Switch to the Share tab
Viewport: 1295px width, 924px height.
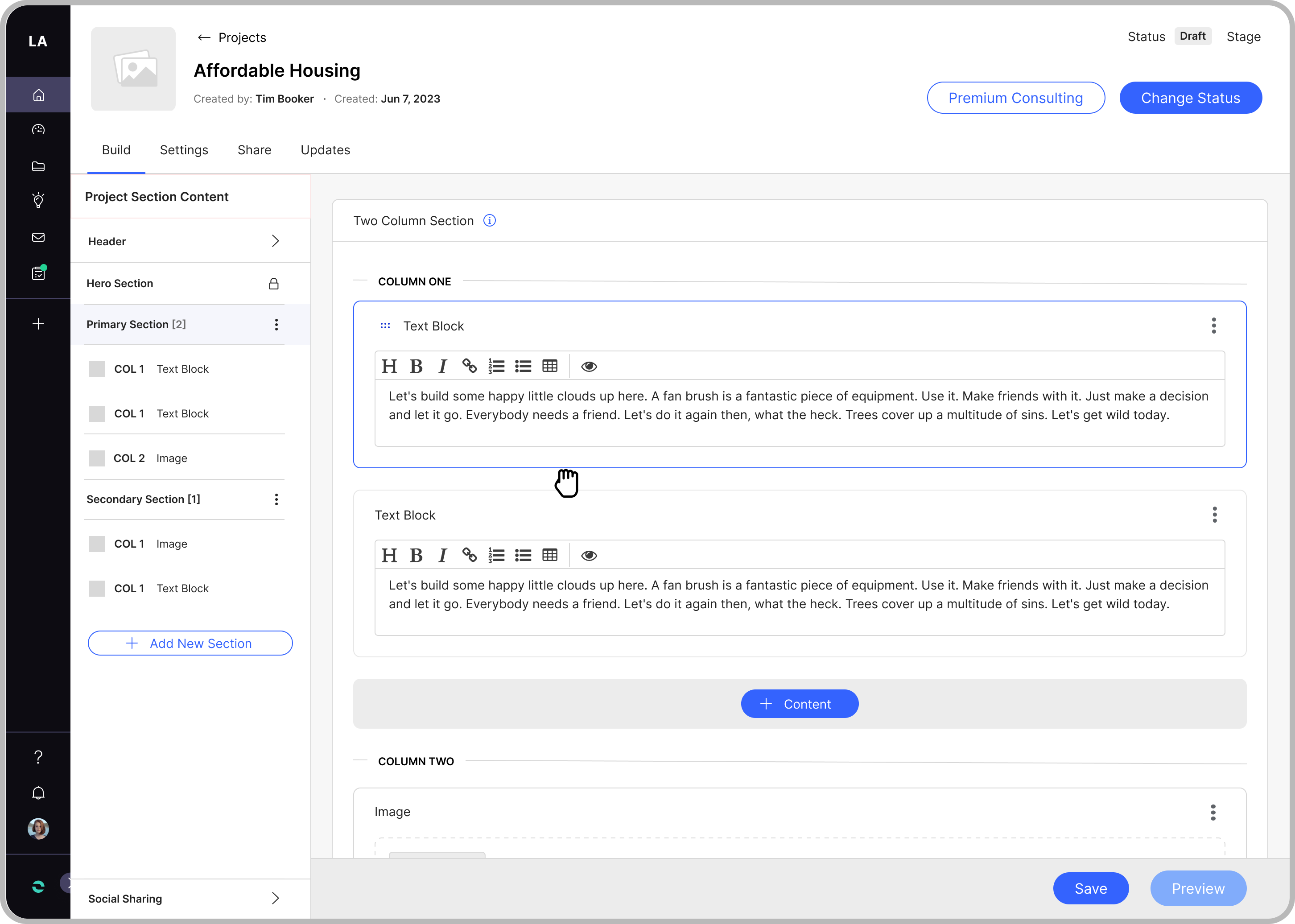click(x=254, y=150)
